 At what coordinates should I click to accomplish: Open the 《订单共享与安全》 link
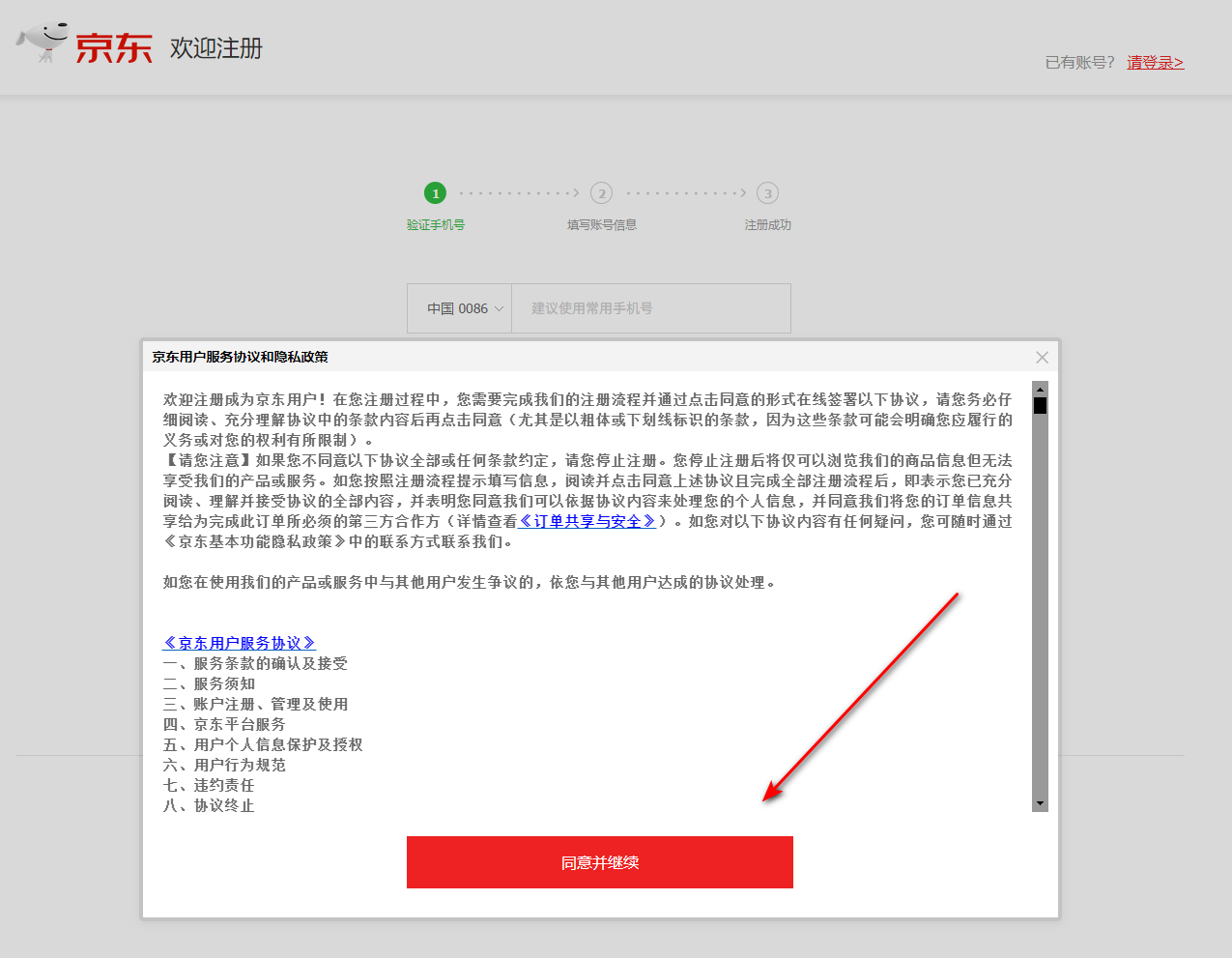click(x=587, y=521)
